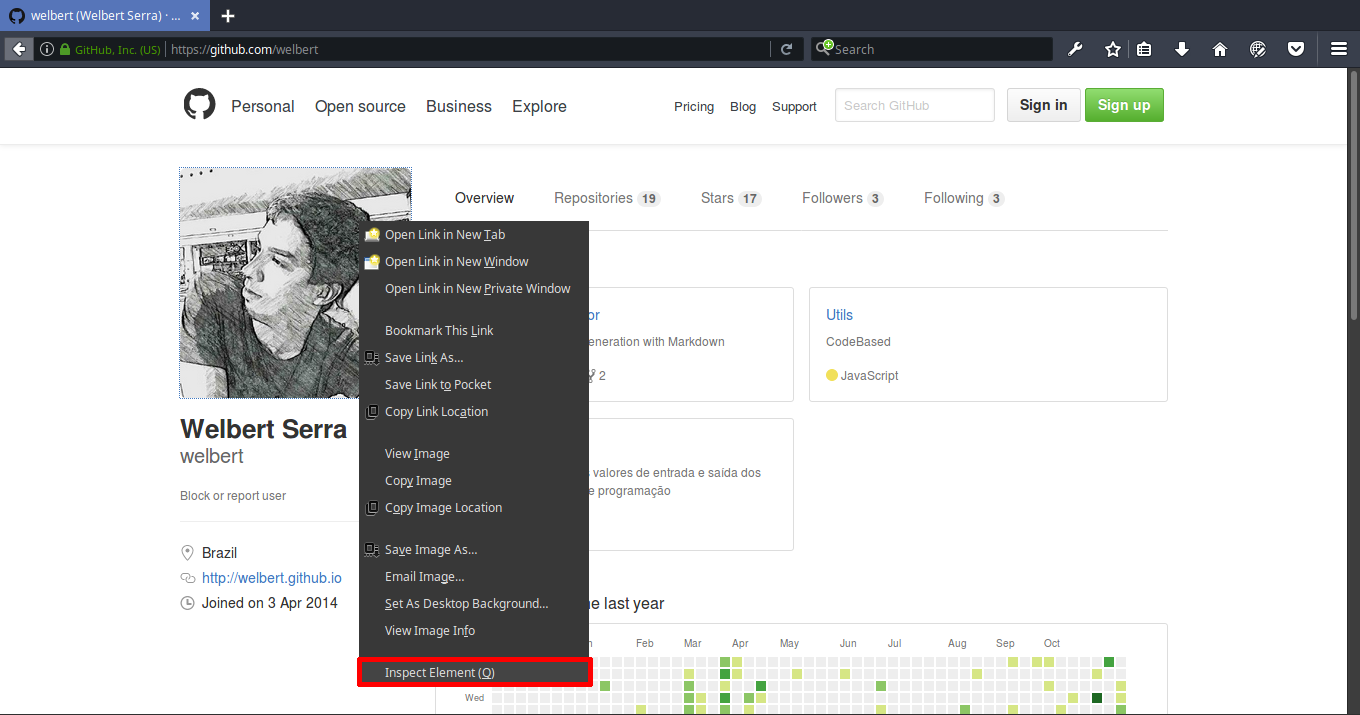Image resolution: width=1360 pixels, height=715 pixels.
Task: Click fork icon in repository card
Action: [x=592, y=376]
